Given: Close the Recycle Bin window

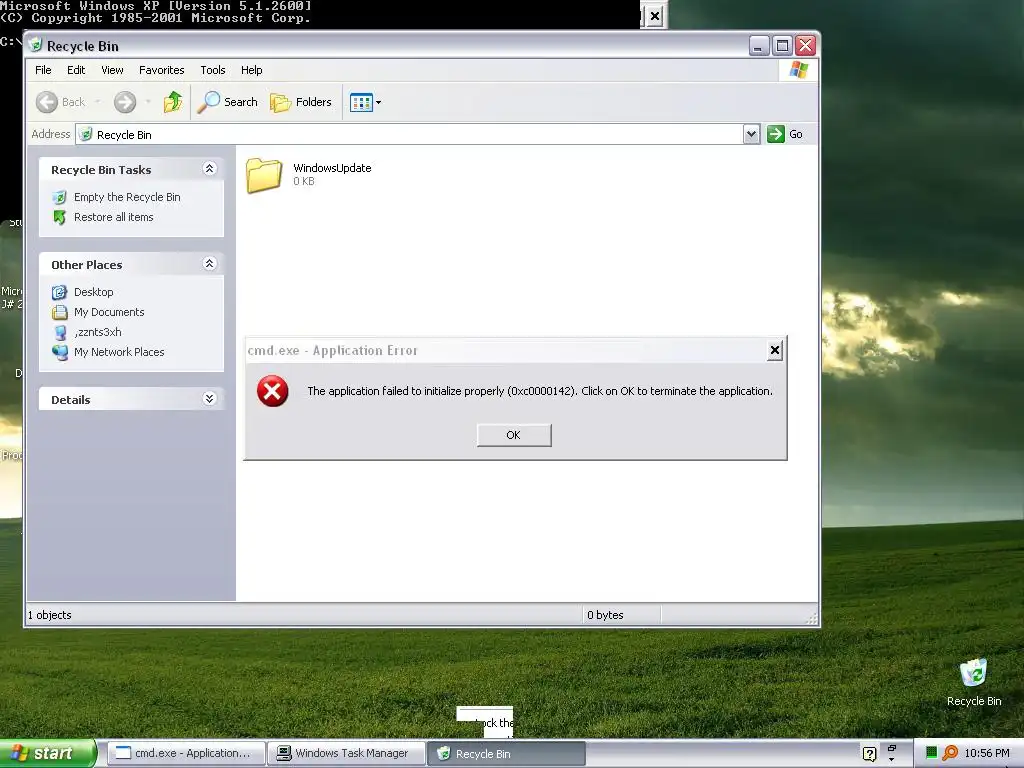Looking at the screenshot, I should click(805, 46).
